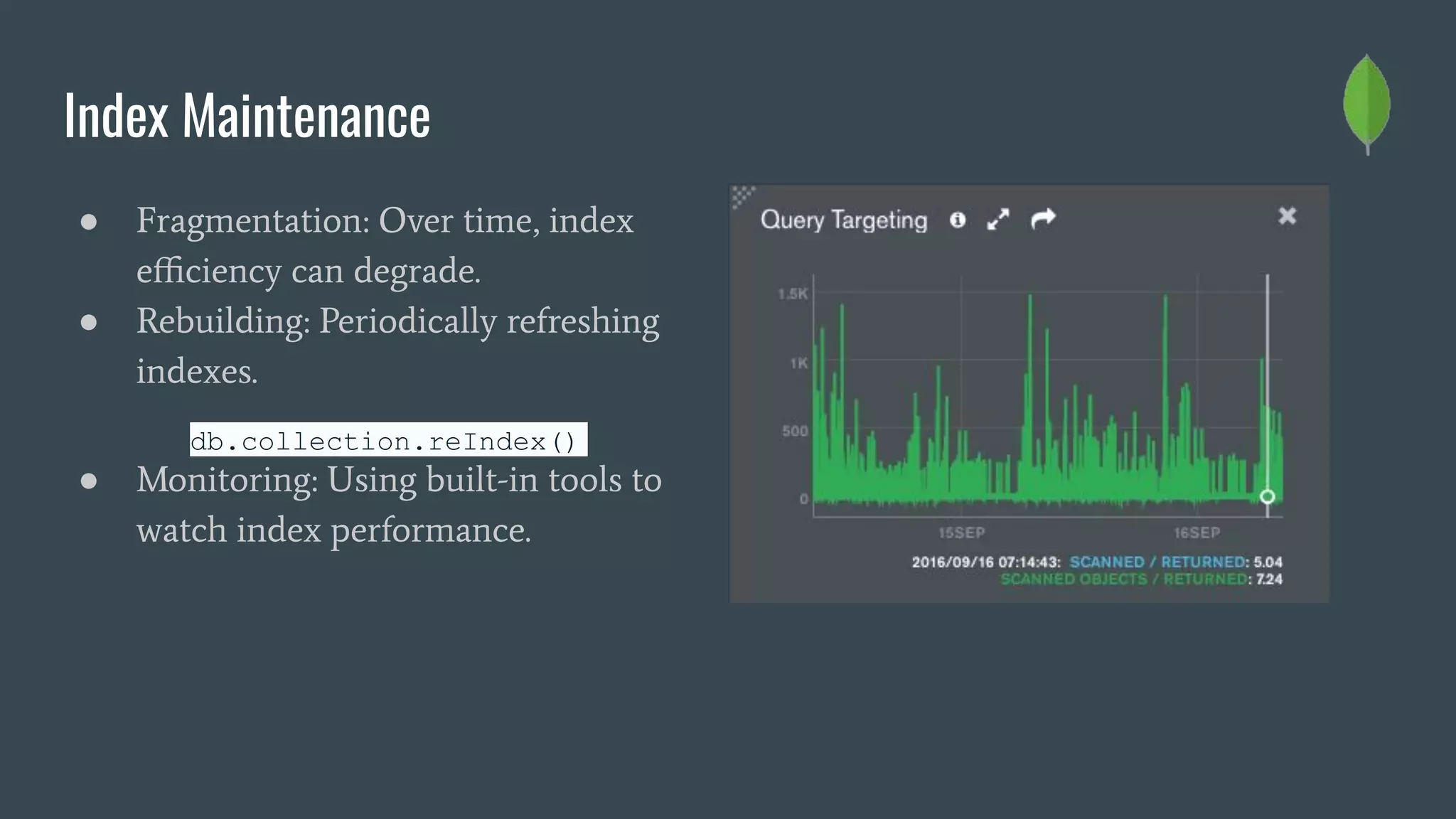The height and width of the screenshot is (819, 1456).
Task: Click the share arrow on Query Targeting chart
Action: tap(1043, 219)
